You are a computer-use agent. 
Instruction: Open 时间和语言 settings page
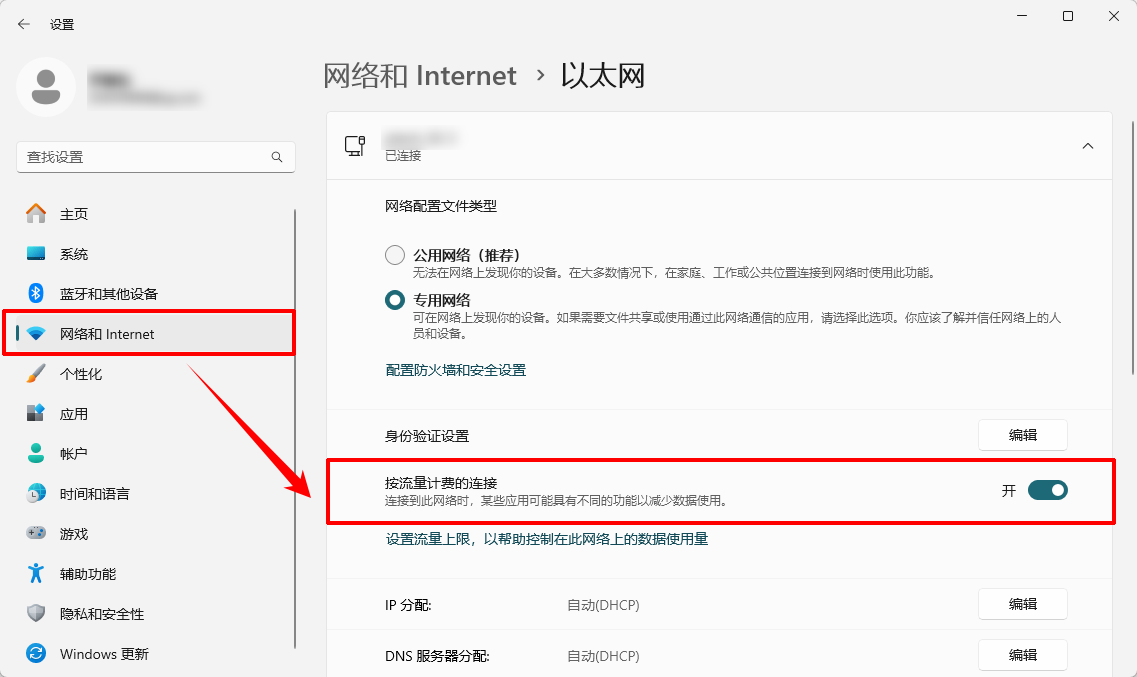pyautogui.click(x=154, y=494)
